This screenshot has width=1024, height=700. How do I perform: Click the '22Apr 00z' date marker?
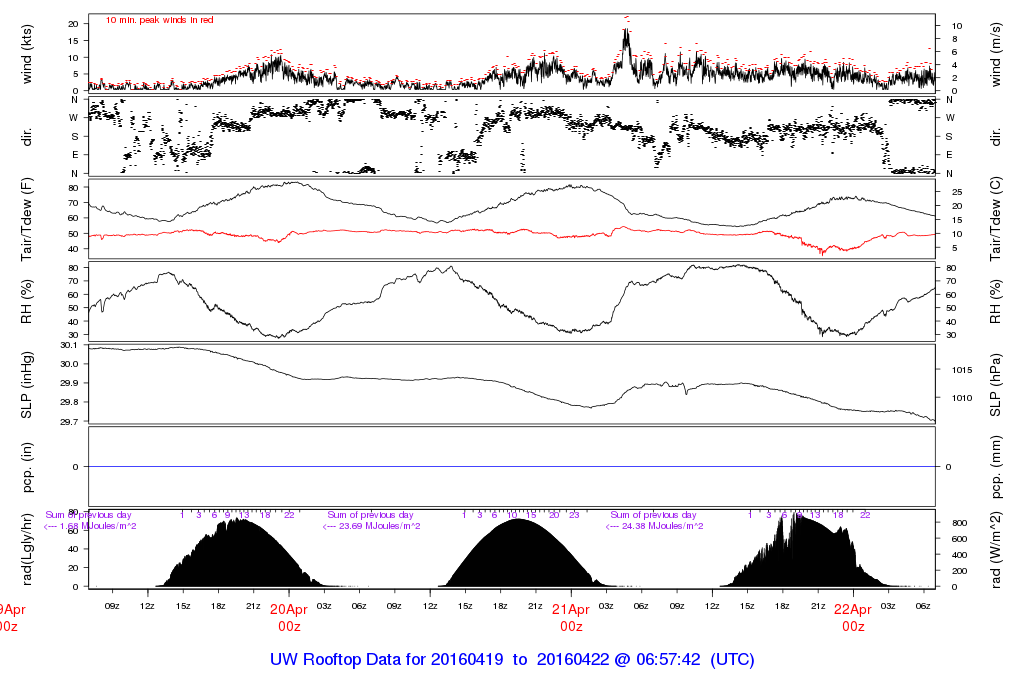point(853,618)
